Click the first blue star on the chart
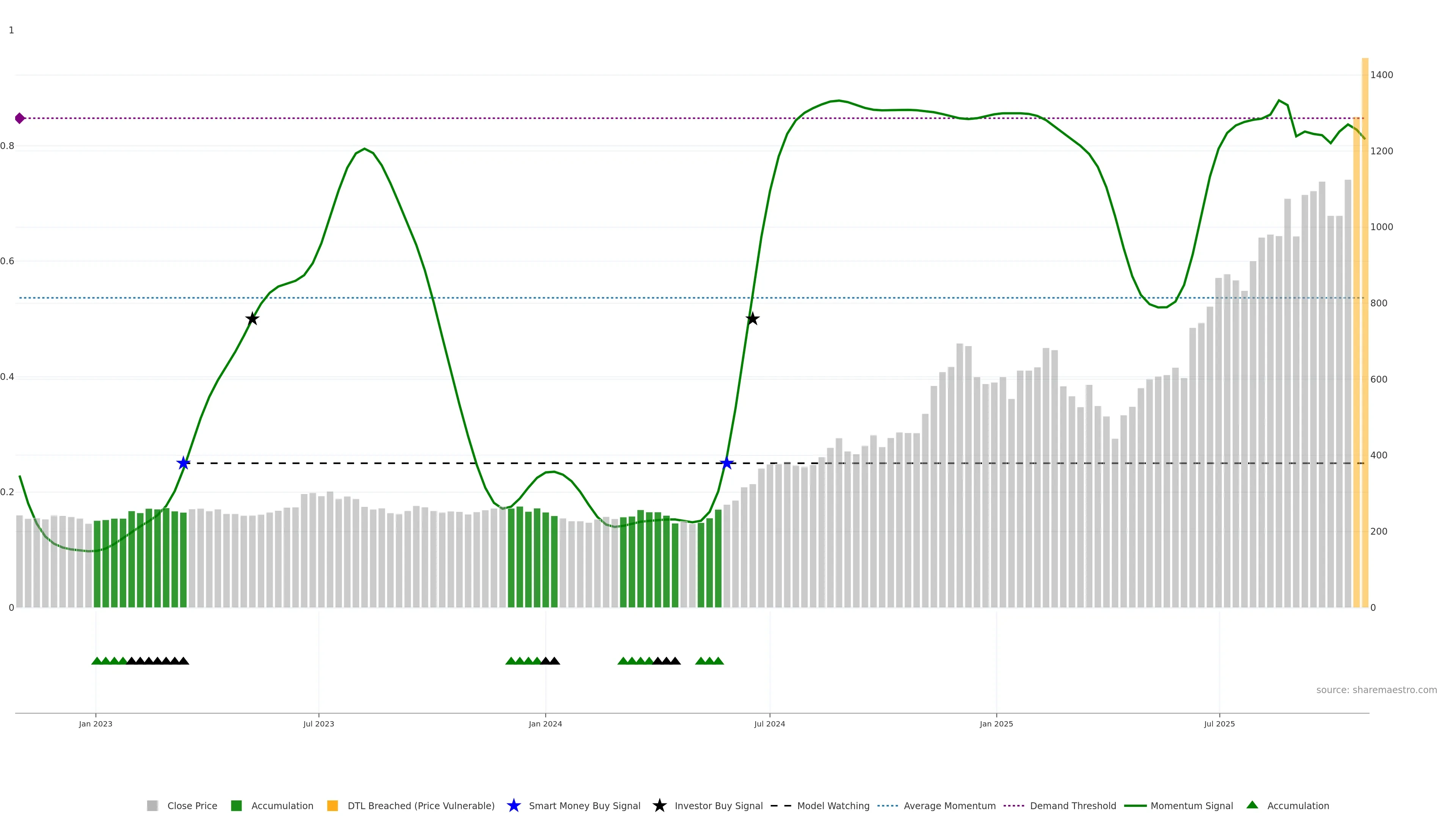Viewport: 1456px width, 819px height. pos(183,463)
